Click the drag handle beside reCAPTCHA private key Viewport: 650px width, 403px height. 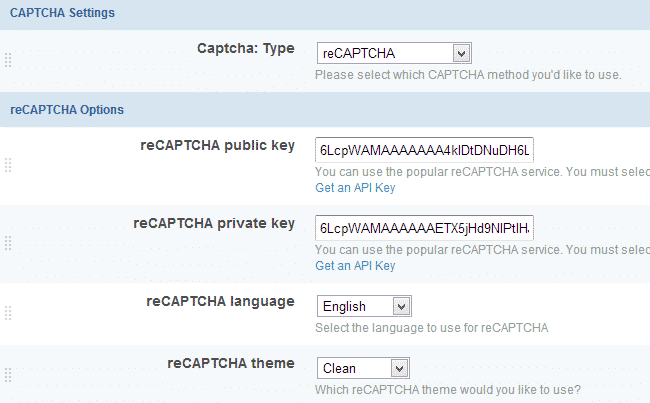pos(8,243)
